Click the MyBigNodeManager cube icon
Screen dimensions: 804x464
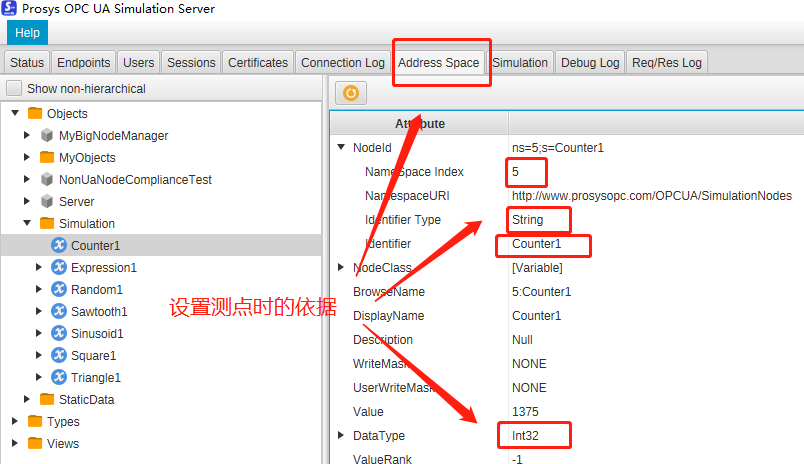coord(47,135)
